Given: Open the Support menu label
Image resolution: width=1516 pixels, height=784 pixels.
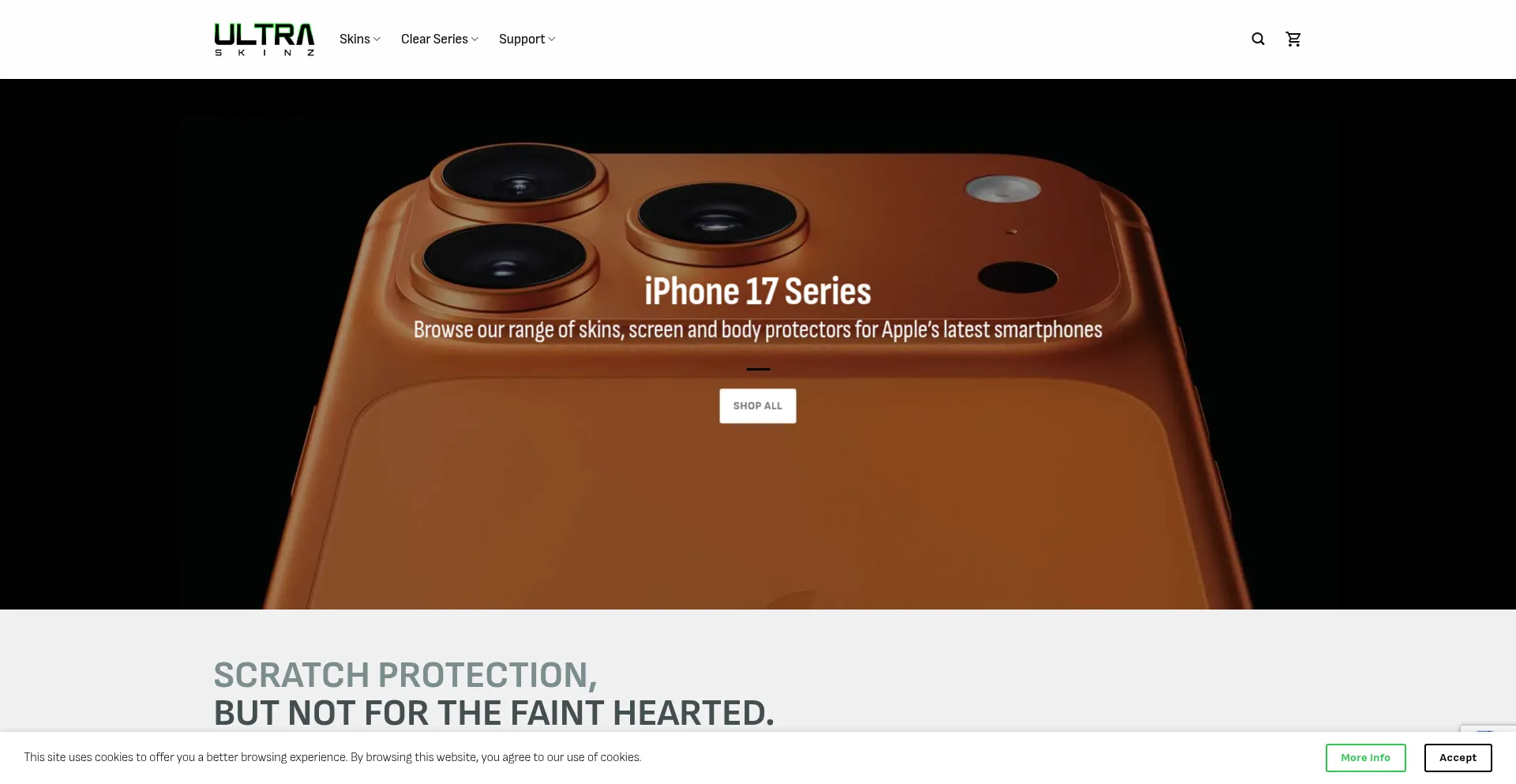Looking at the screenshot, I should coord(522,39).
